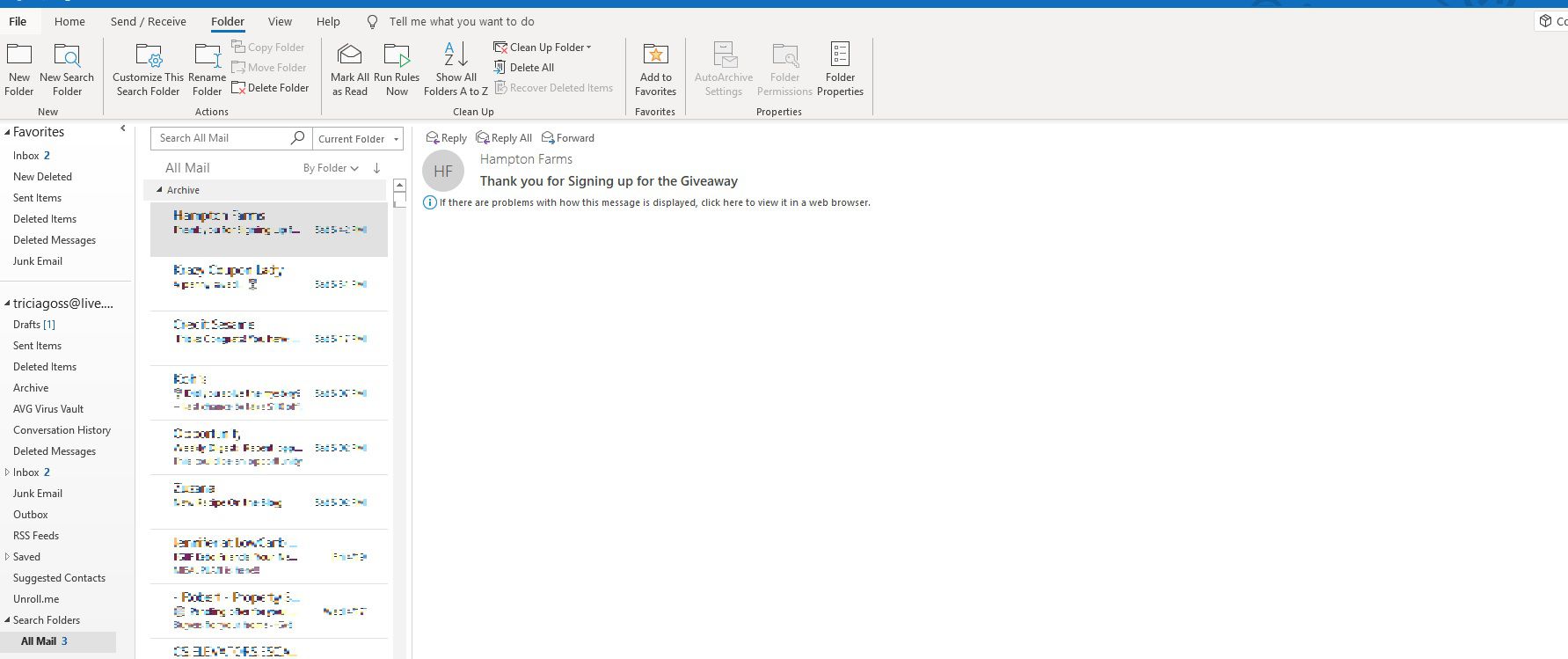Viewport: 1568px width, 659px height.
Task: Click Reply All in reading pane
Action: click(504, 138)
